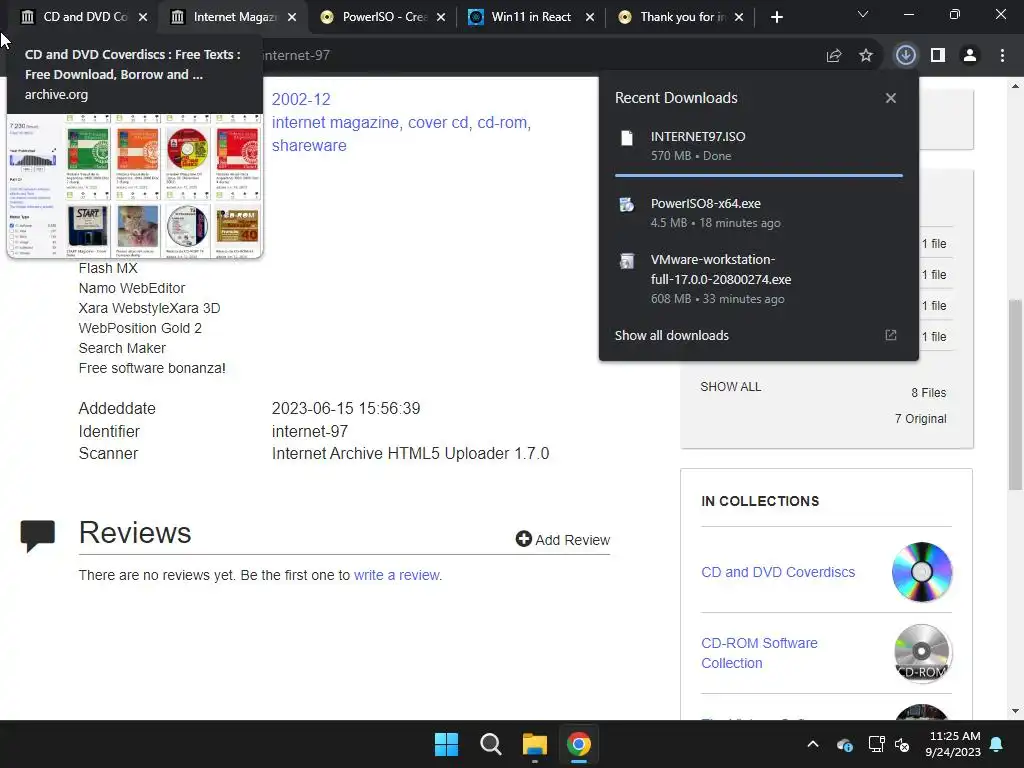1024x768 pixels.
Task: Switch to PowerISO tab
Action: tap(383, 17)
